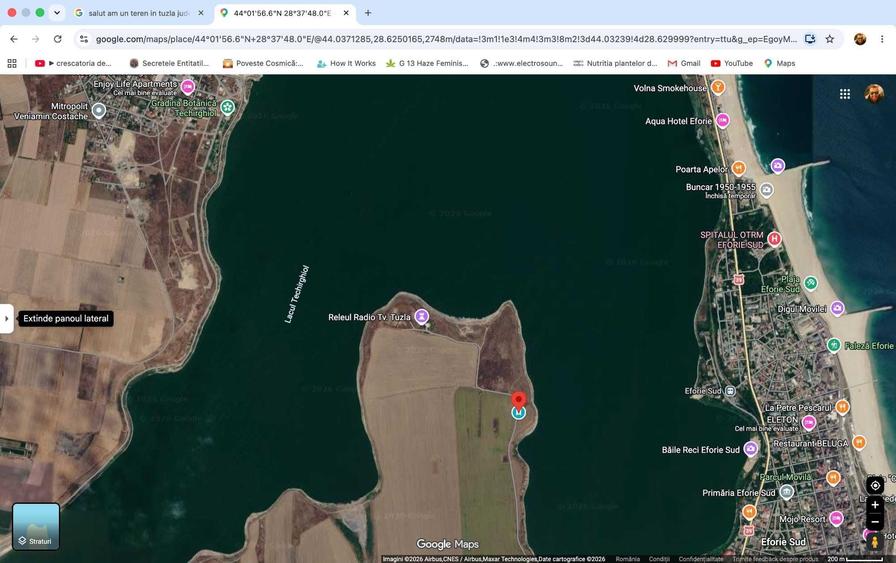Zoom in with the plus button
The height and width of the screenshot is (563, 896).
[875, 505]
